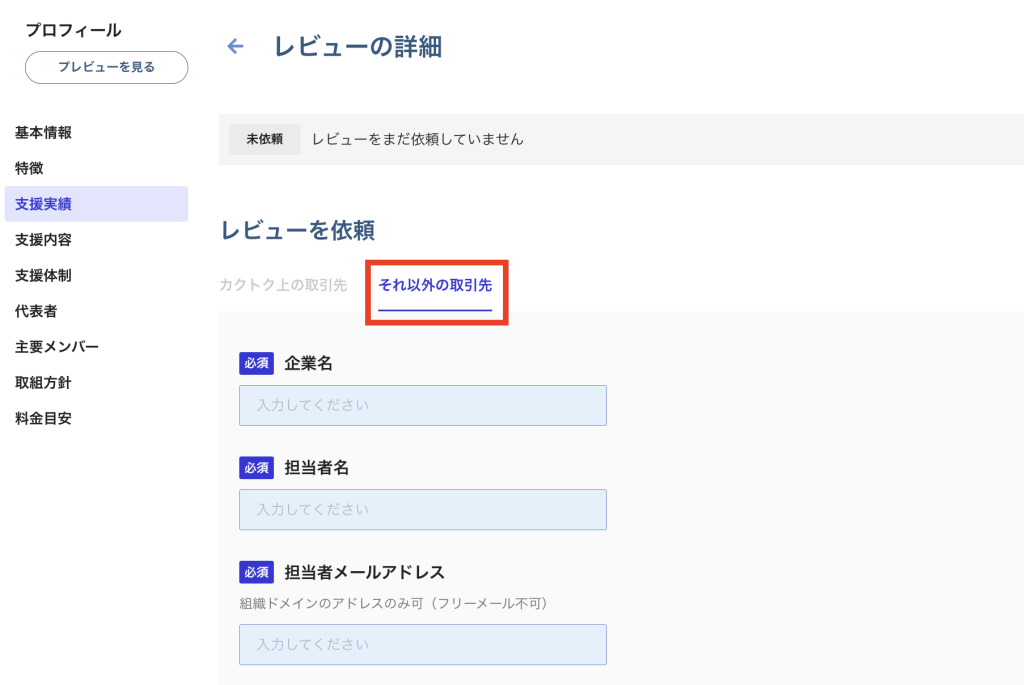Image resolution: width=1024 pixels, height=685 pixels.
Task: Click into the 担当者名 text field
Action: (x=422, y=509)
